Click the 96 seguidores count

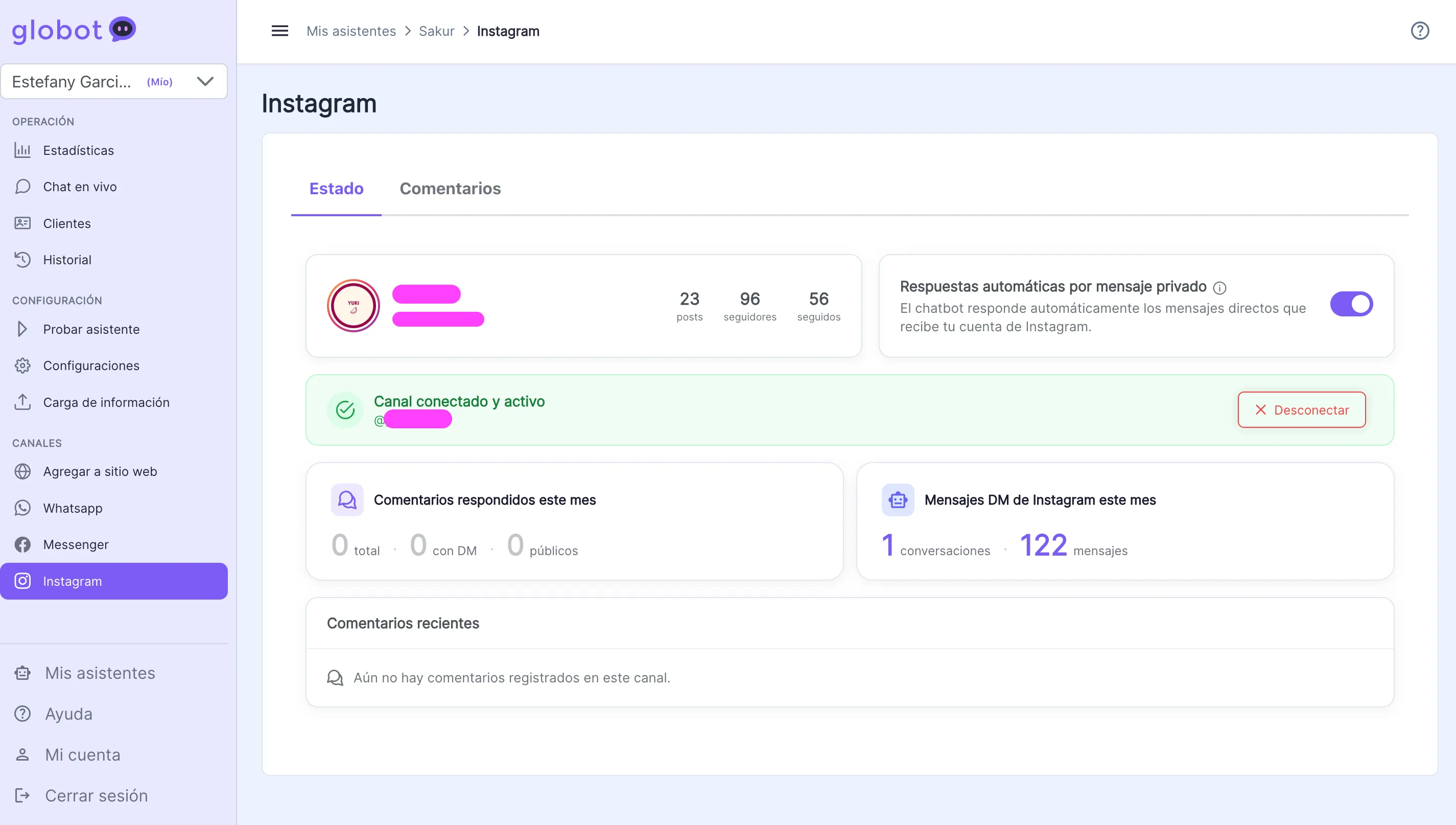[x=750, y=305]
